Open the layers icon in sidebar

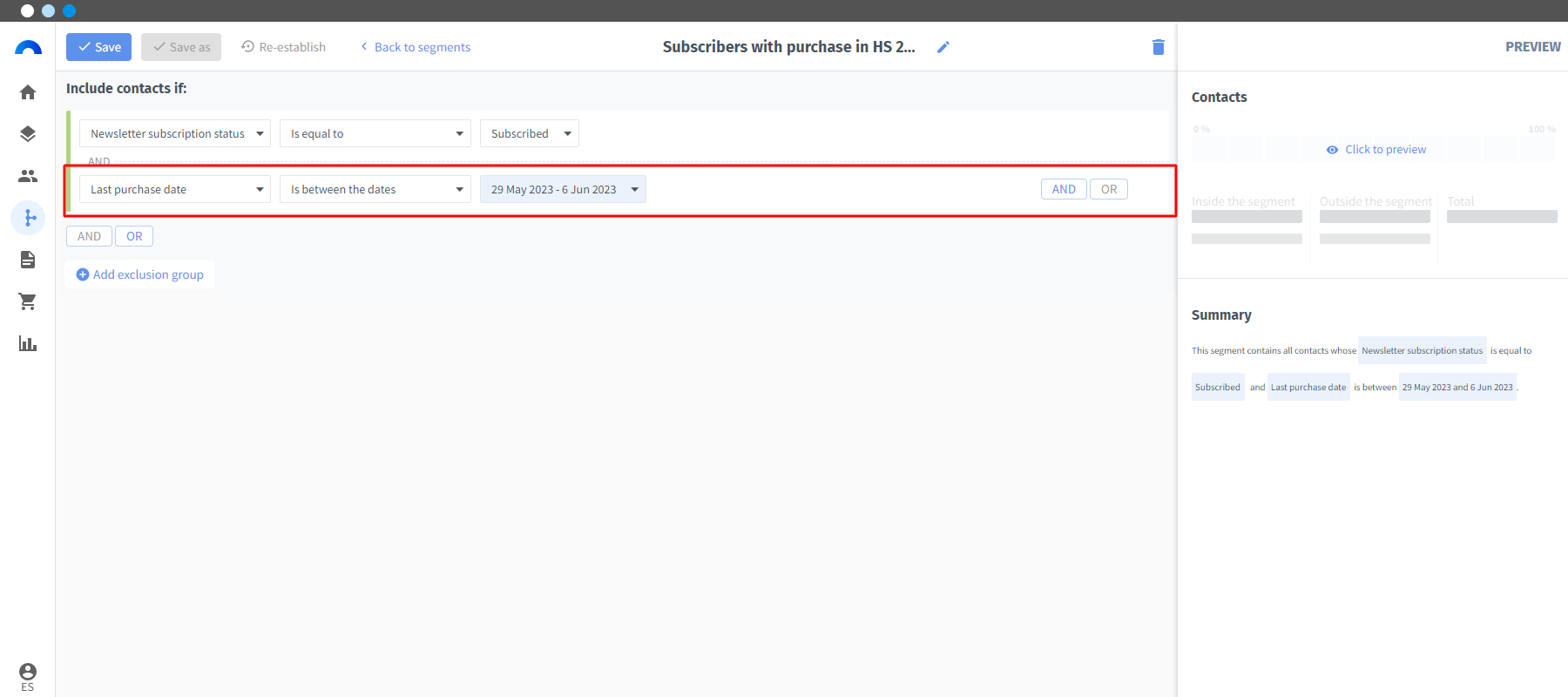click(x=28, y=134)
